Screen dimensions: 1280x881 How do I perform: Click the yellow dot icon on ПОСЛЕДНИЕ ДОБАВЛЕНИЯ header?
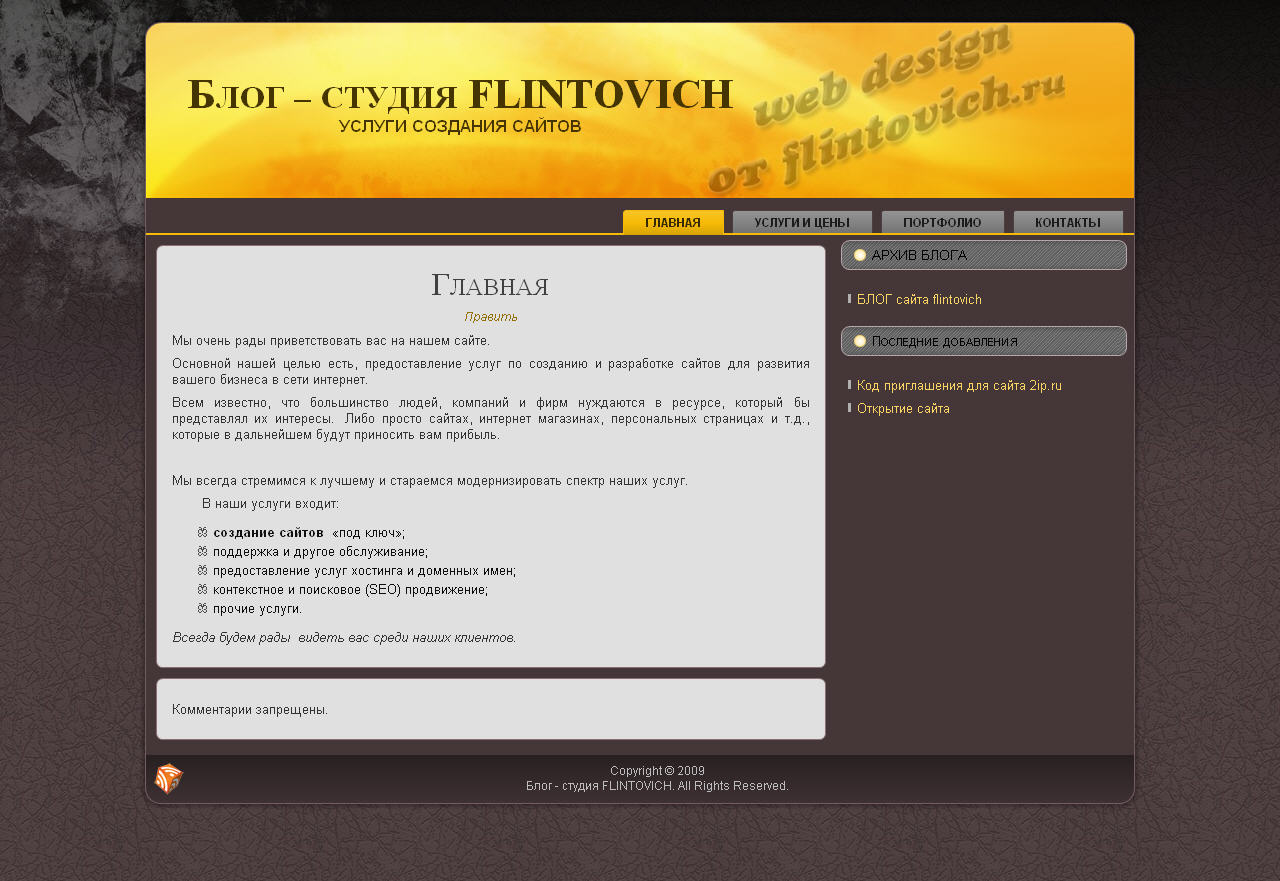860,341
